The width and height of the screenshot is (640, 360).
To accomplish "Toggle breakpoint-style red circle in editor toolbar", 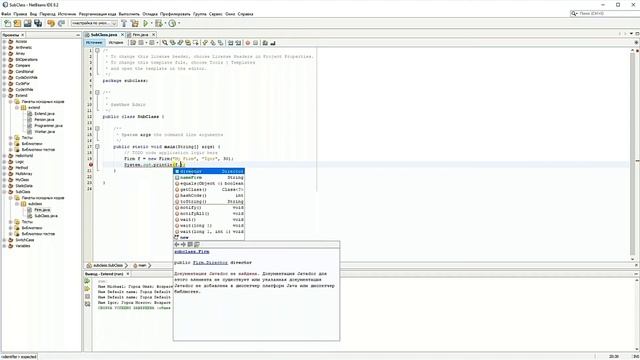I will tap(247, 42).
